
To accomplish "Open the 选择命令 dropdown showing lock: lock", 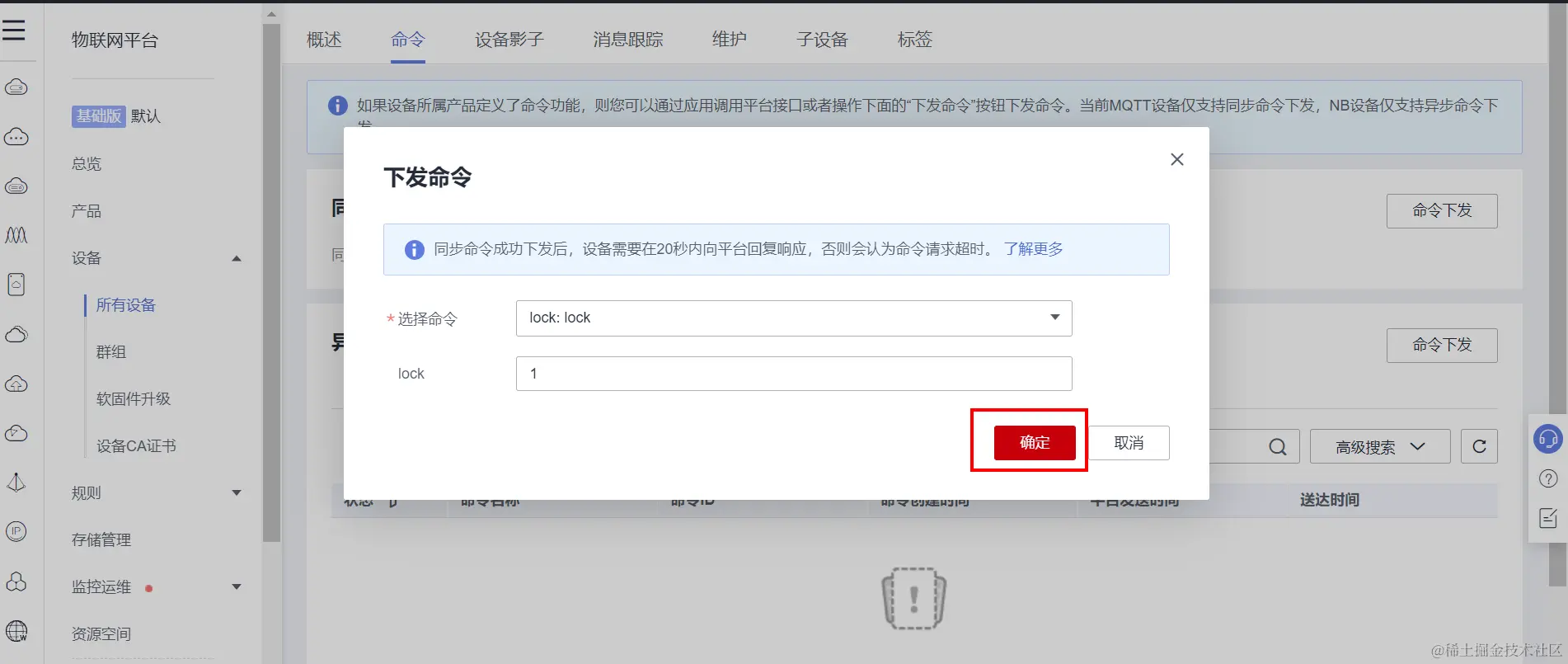I will pos(794,318).
